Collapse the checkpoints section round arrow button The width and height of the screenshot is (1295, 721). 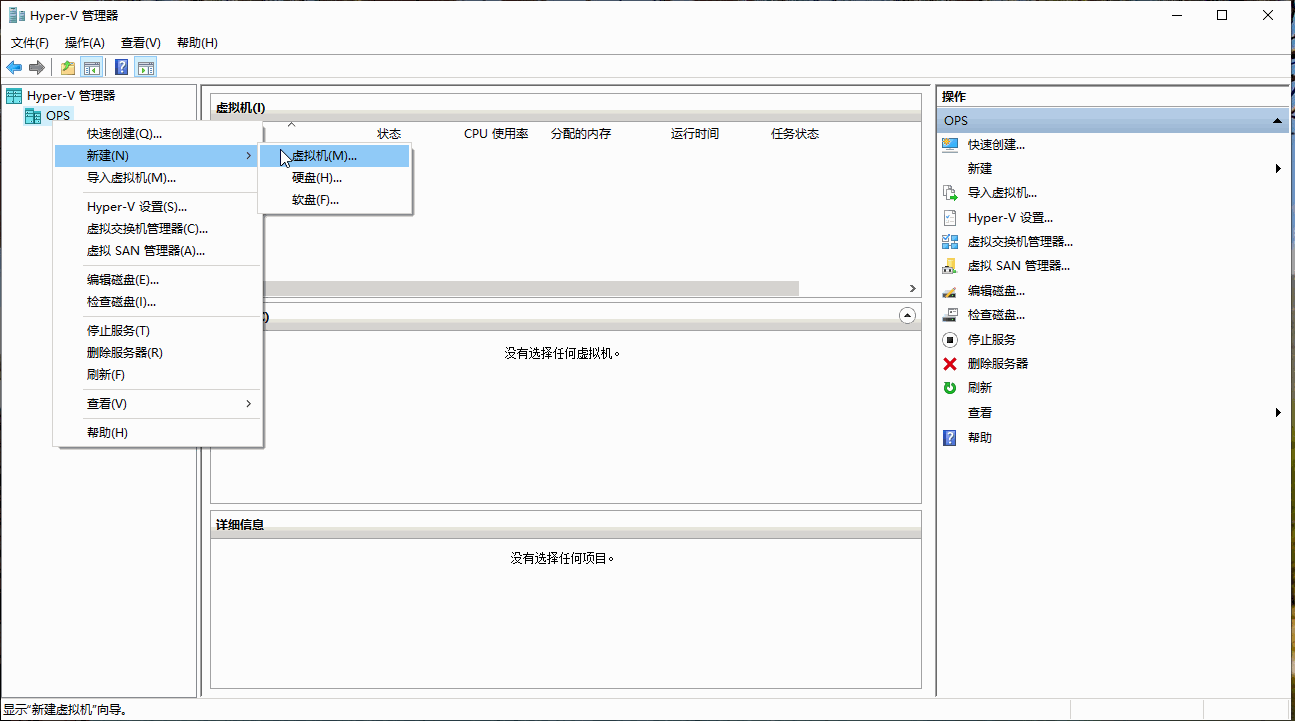click(x=907, y=315)
